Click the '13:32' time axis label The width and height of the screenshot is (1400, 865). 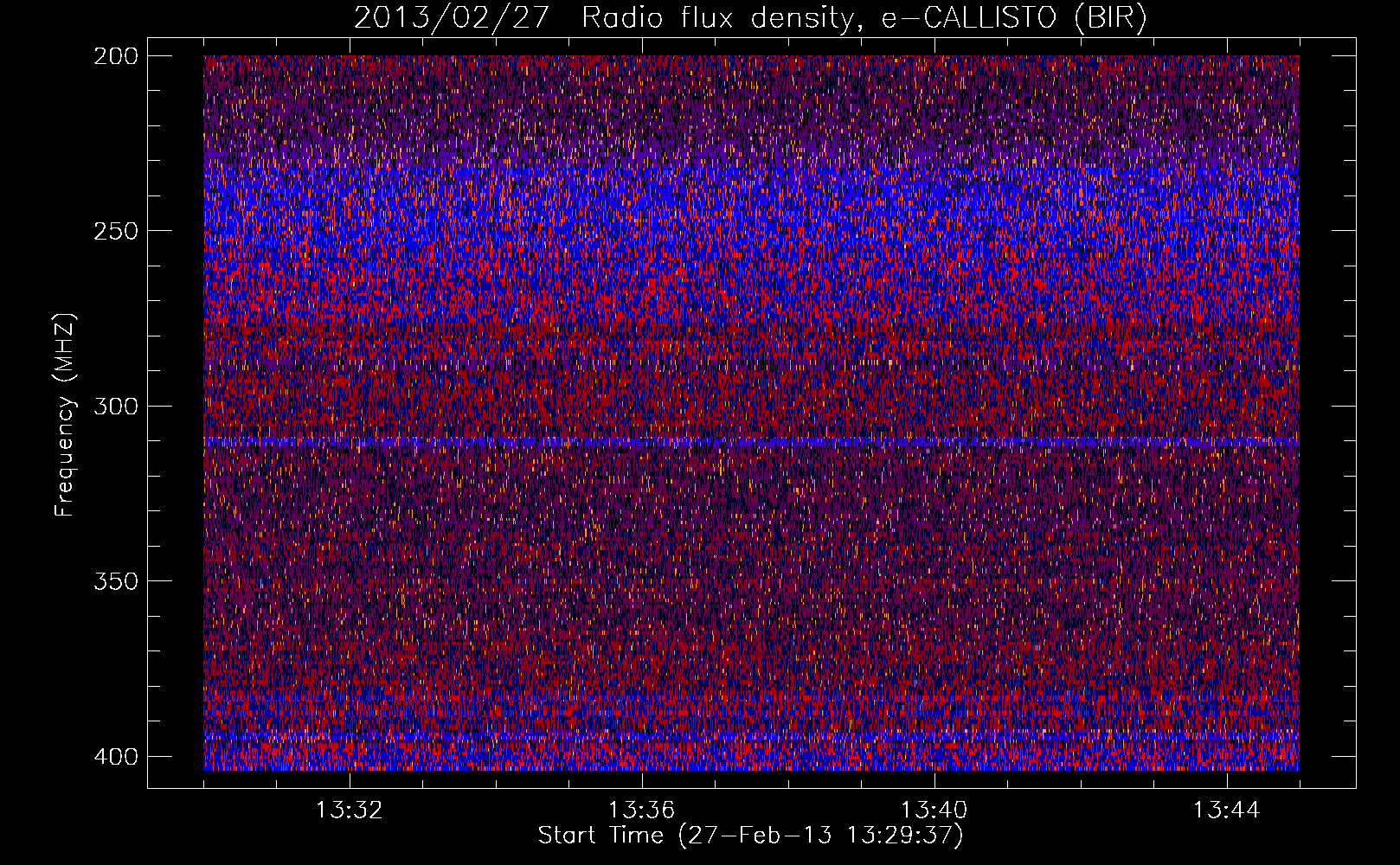point(350,811)
